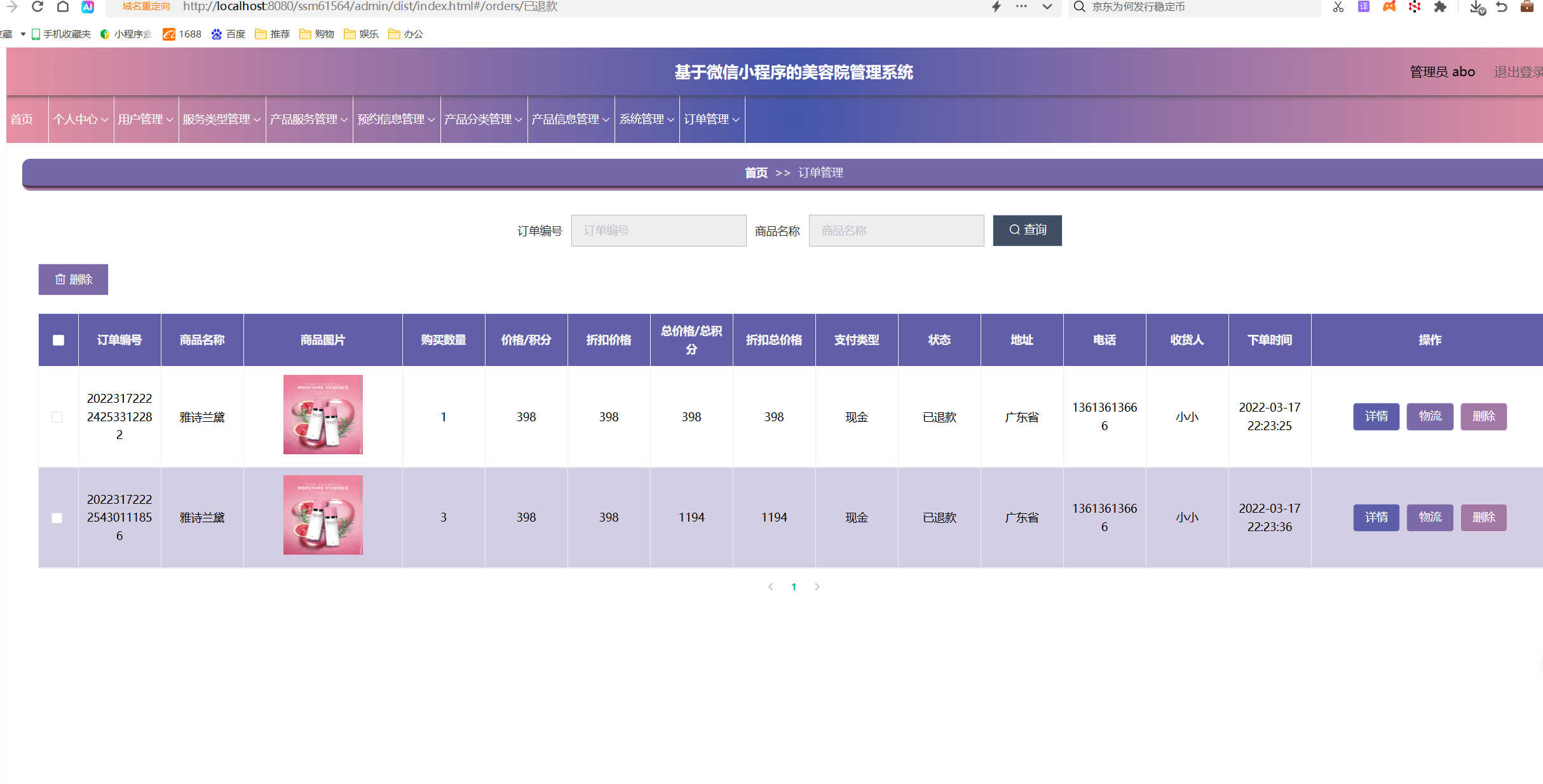The image size is (1543, 784).
Task: Open the 娱乐 bookmark folder
Action: click(x=362, y=34)
